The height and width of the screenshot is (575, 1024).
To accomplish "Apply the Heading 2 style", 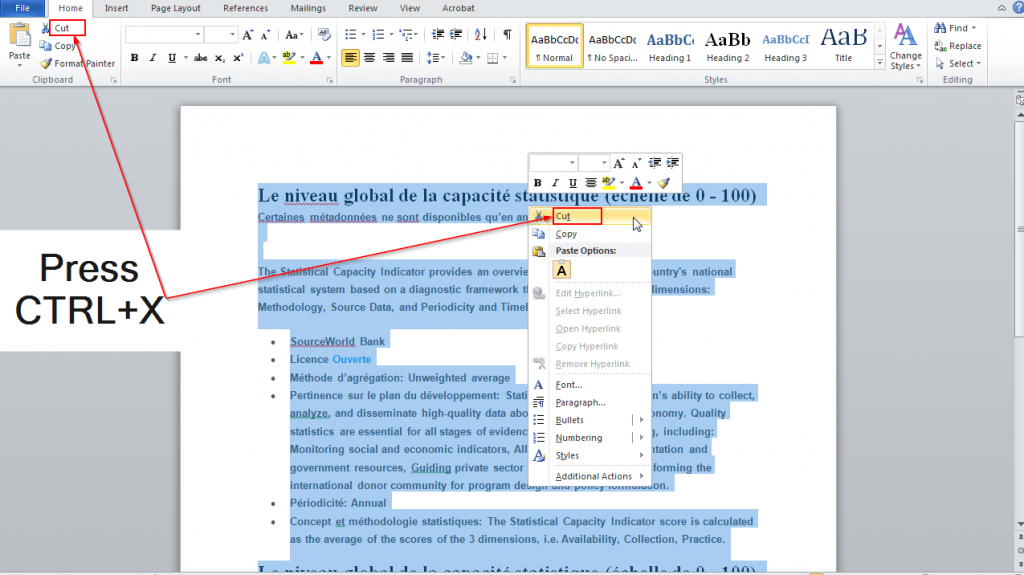I will tap(728, 46).
